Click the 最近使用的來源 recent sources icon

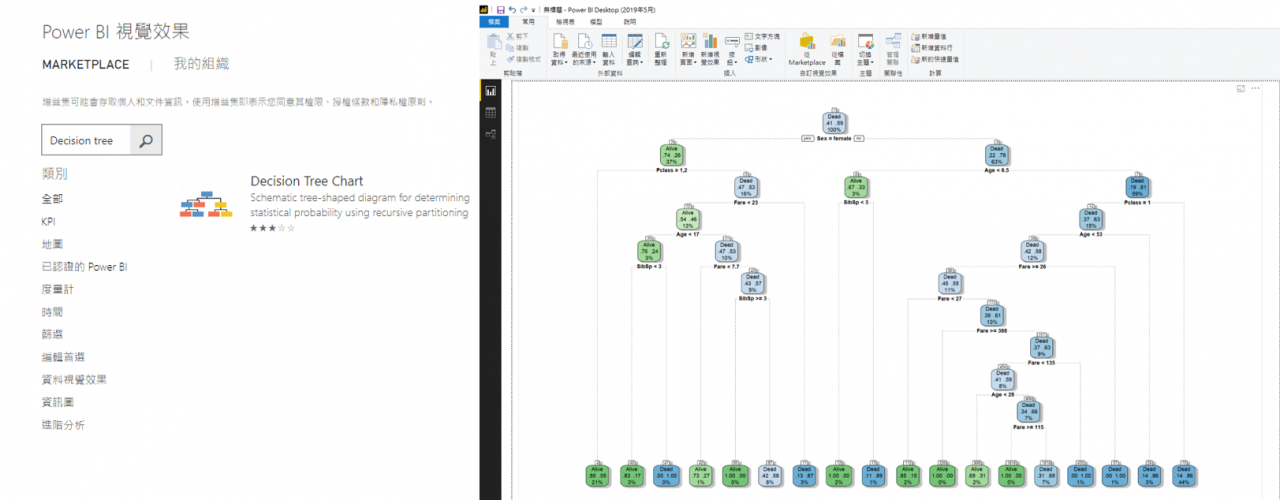pos(585,41)
